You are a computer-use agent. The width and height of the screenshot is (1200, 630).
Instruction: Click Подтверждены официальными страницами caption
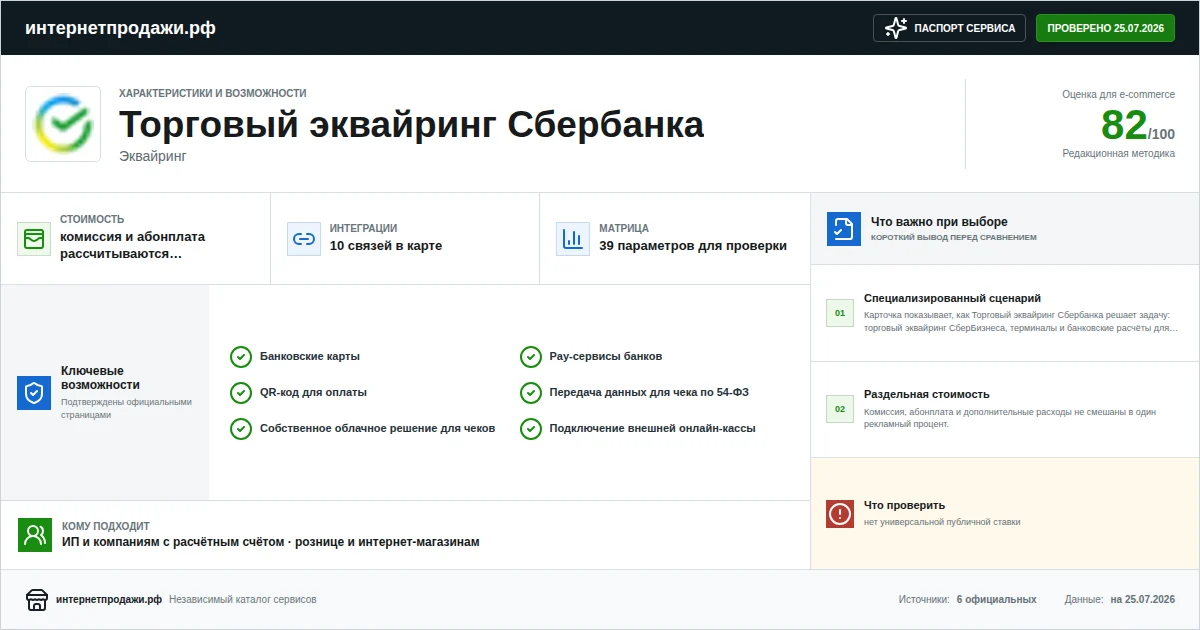tap(126, 408)
